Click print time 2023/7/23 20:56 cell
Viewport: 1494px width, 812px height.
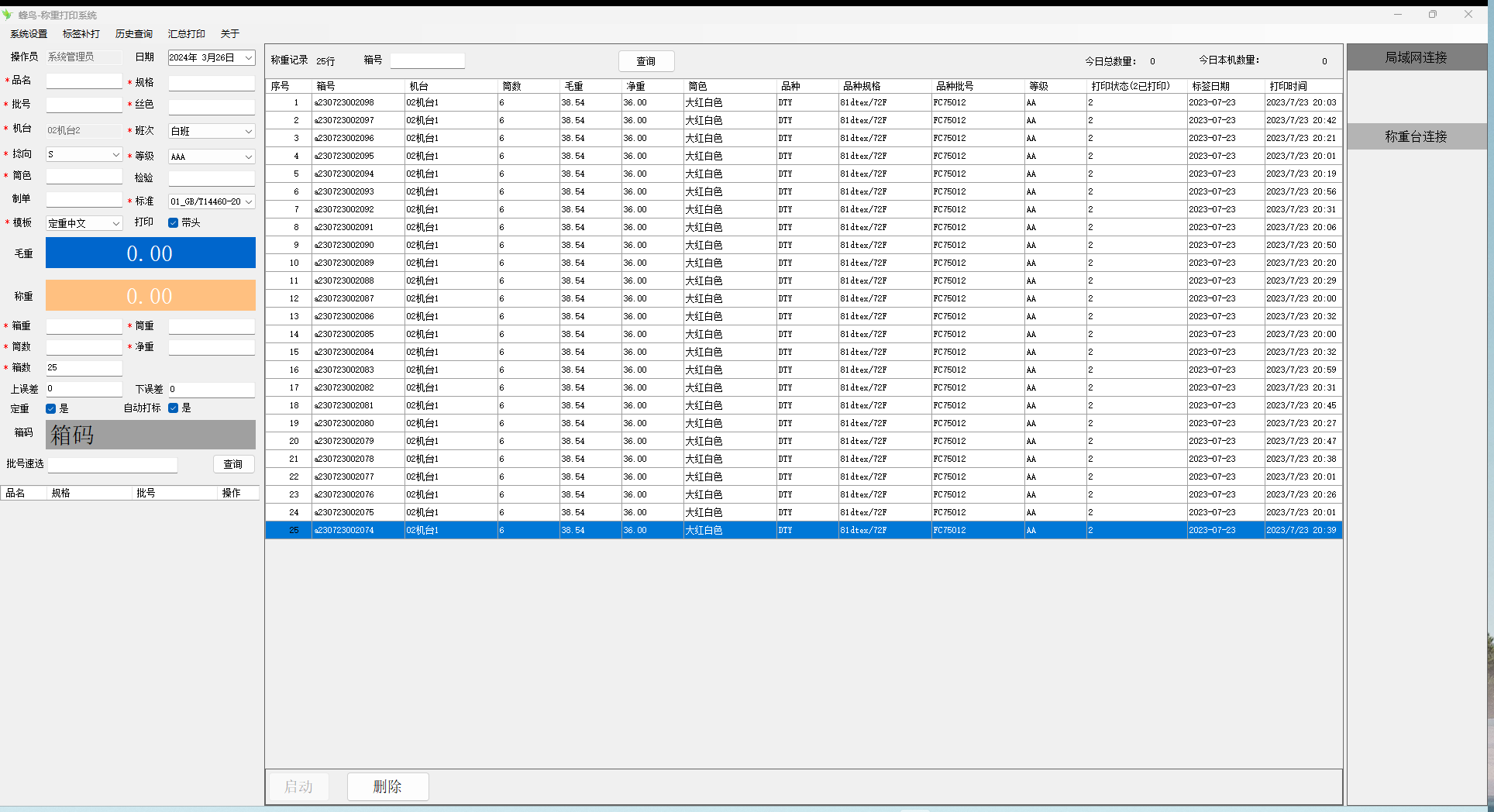(x=1302, y=191)
